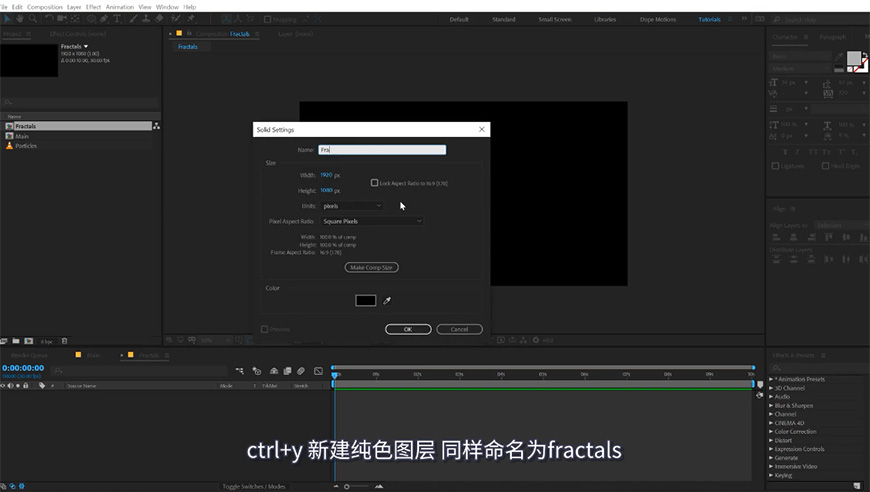Open the Layer menu

pyautogui.click(x=74, y=7)
